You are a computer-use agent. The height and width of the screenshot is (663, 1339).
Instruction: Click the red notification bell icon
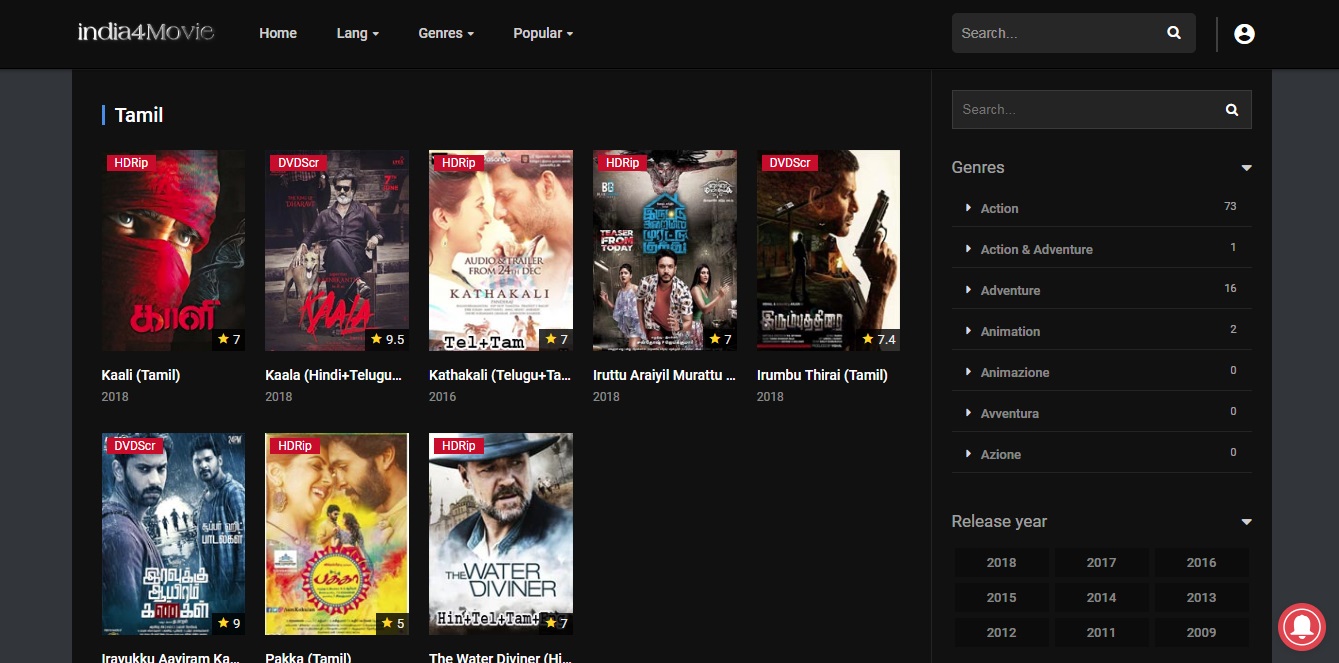click(1302, 626)
